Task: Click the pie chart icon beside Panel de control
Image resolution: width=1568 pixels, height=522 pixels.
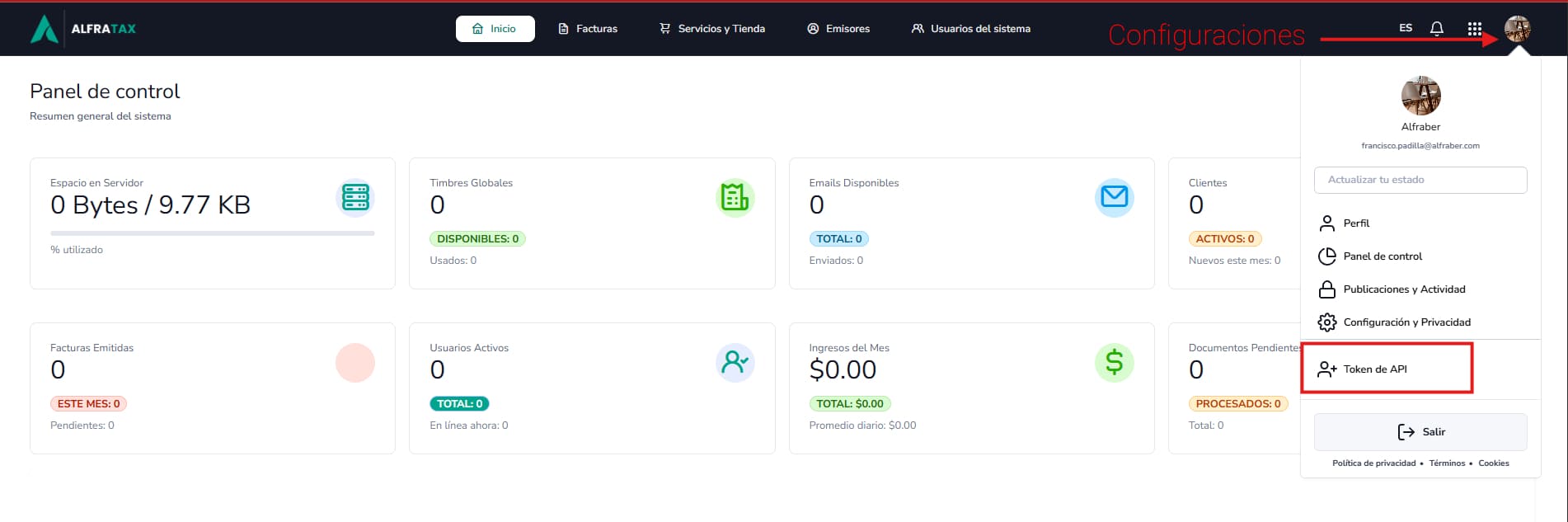Action: coord(1326,256)
